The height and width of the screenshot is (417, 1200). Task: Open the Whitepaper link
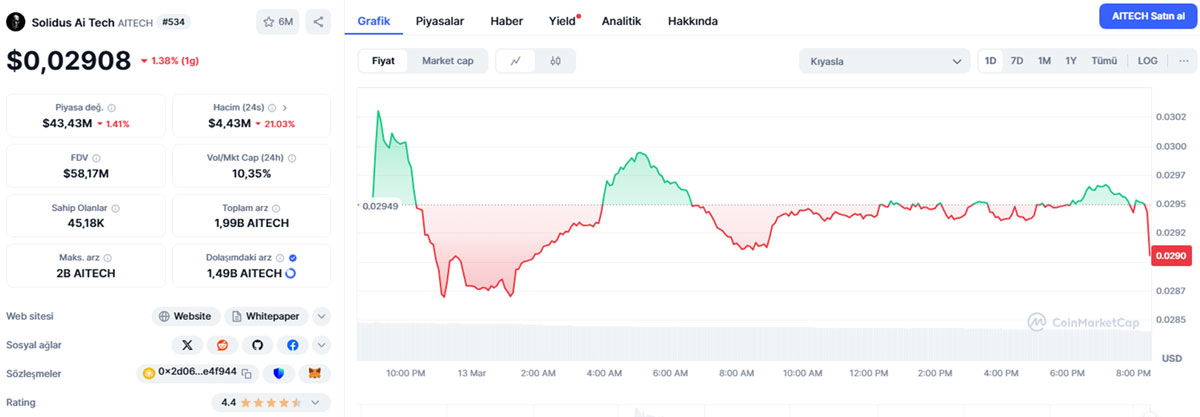pyautogui.click(x=266, y=316)
